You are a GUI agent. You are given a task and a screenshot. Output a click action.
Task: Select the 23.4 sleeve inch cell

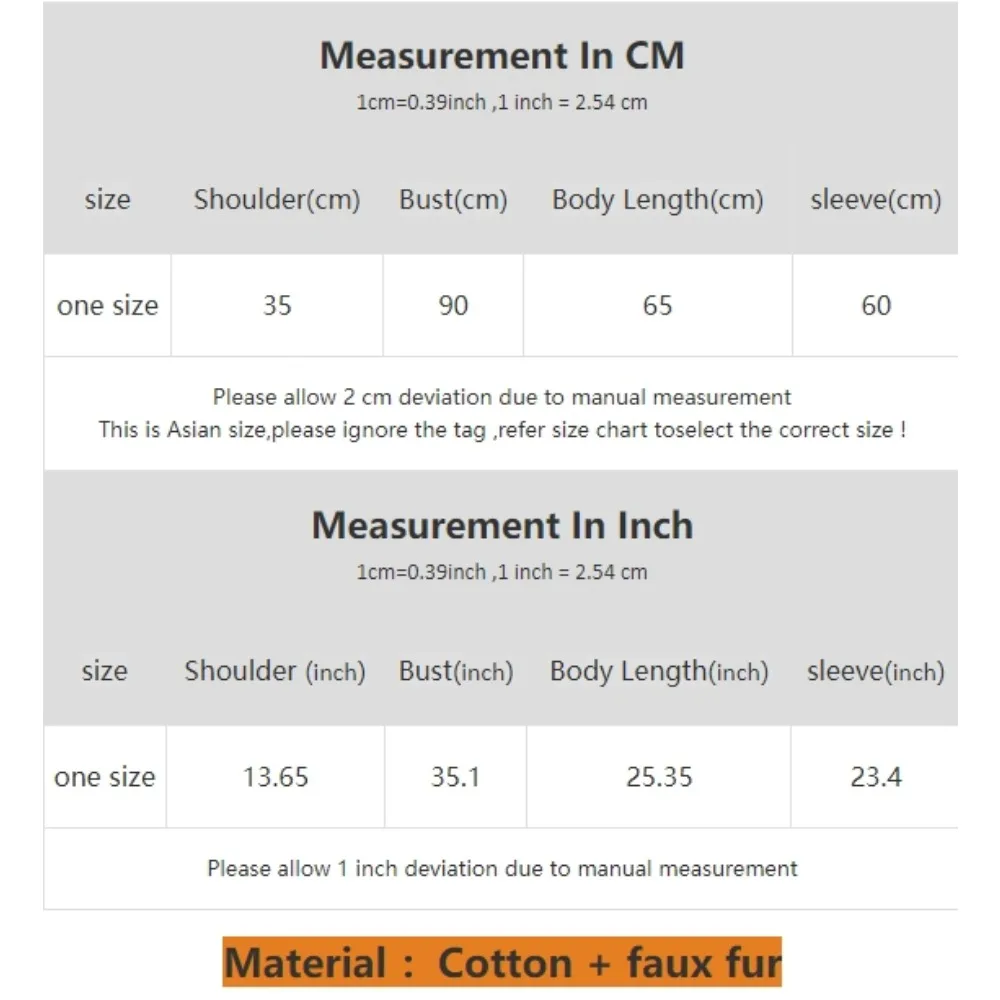876,777
